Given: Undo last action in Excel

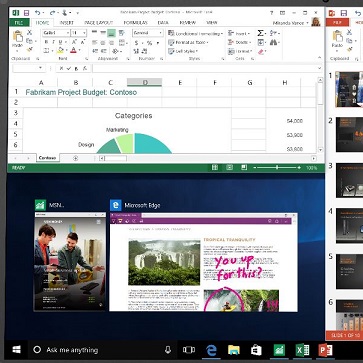Looking at the screenshot, I should pyautogui.click(x=37, y=13).
